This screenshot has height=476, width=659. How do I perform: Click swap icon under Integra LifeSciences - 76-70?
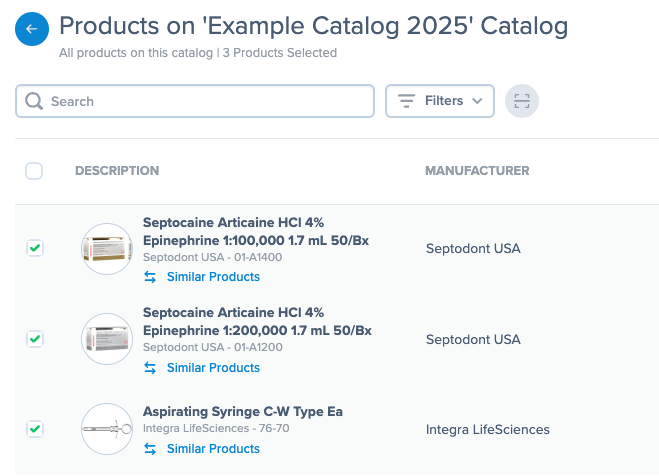pos(150,449)
